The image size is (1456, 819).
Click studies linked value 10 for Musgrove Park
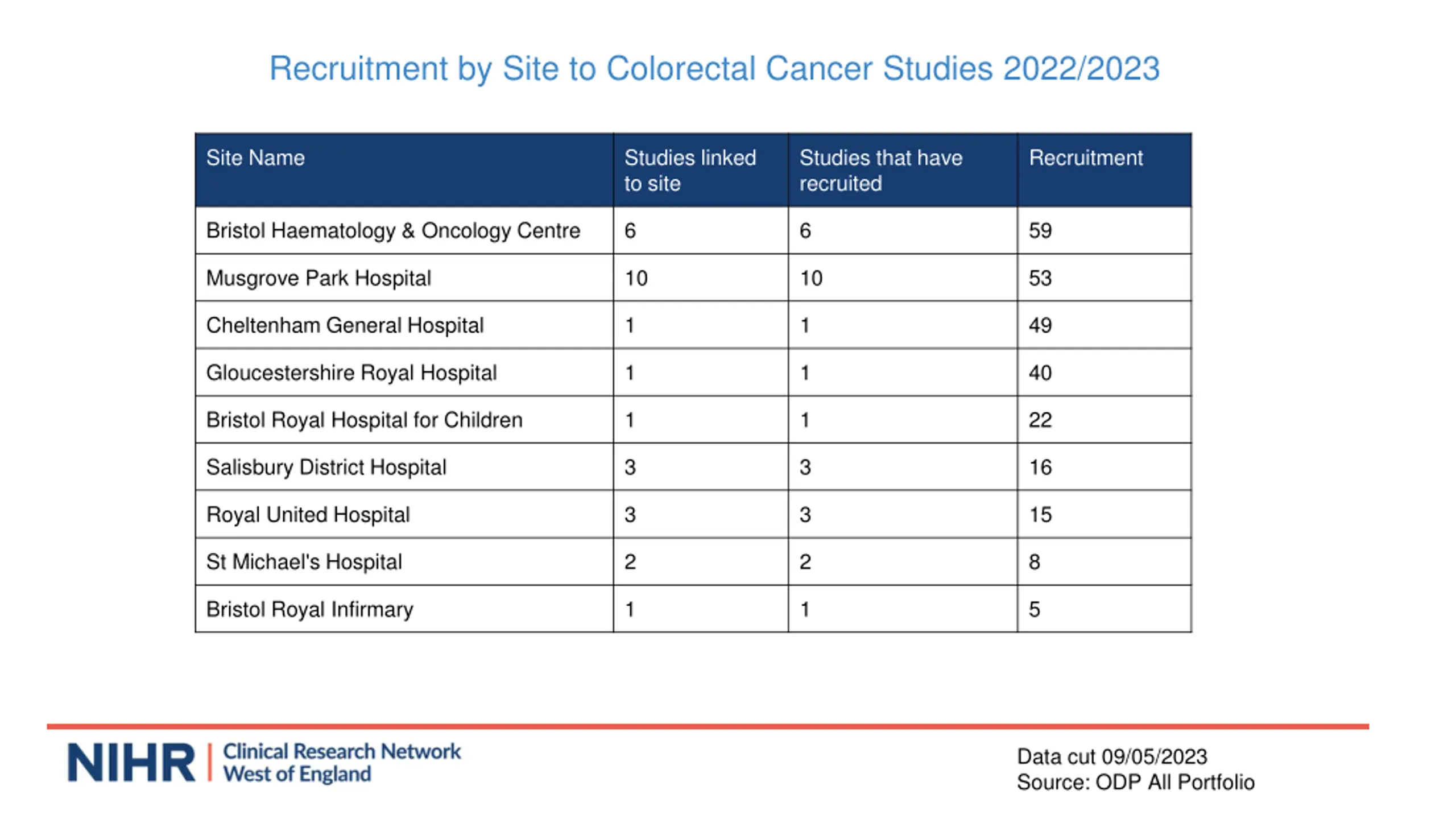click(636, 278)
